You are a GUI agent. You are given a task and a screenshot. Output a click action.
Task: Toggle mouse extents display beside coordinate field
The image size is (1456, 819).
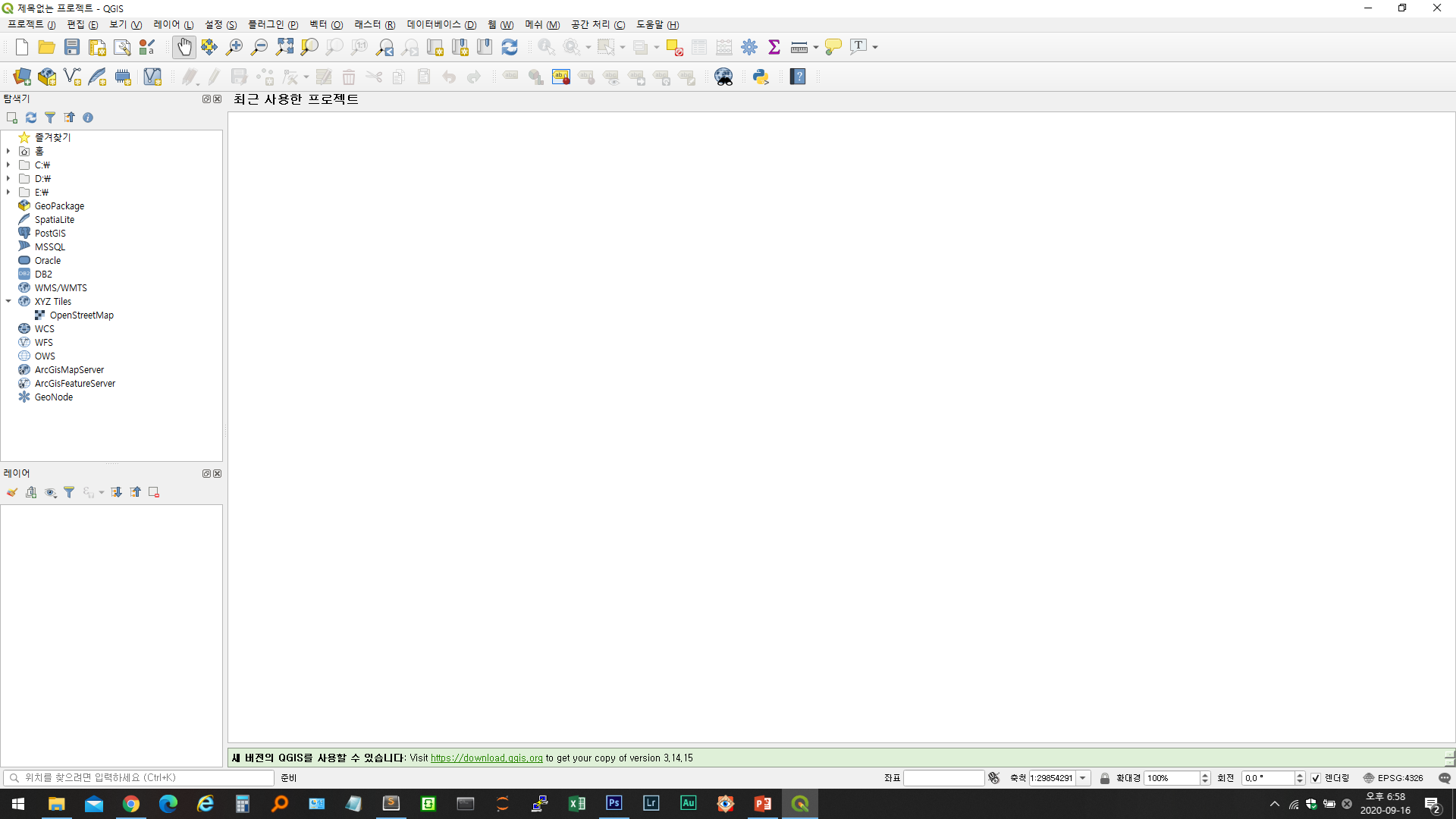(994, 778)
